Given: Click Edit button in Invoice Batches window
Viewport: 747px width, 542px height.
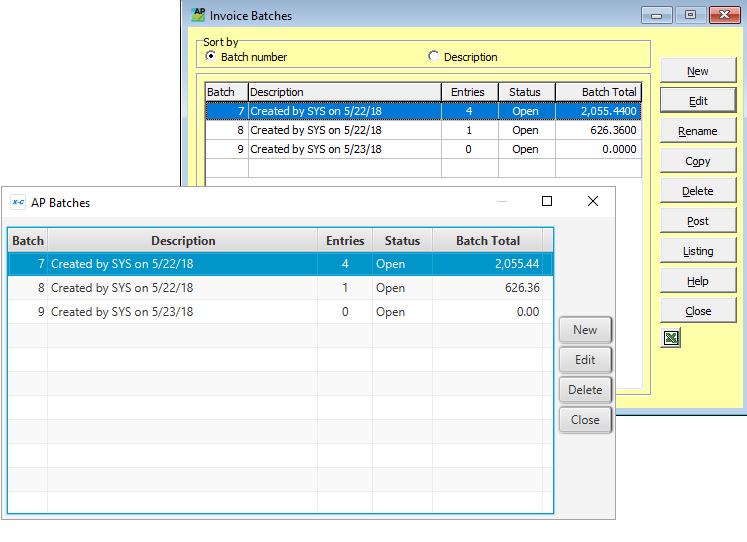Looking at the screenshot, I should [x=698, y=100].
